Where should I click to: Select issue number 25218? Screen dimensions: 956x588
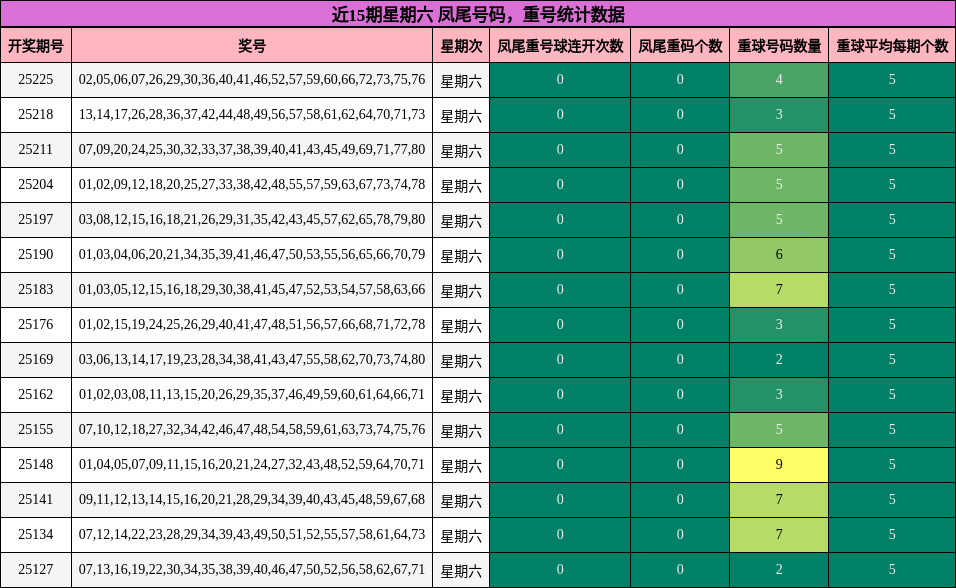35,114
